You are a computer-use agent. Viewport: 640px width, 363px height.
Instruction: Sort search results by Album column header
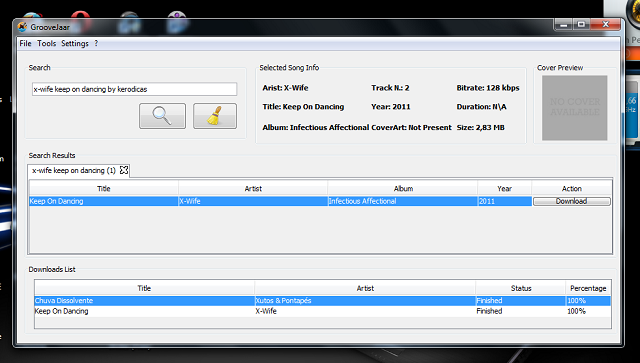click(x=403, y=189)
